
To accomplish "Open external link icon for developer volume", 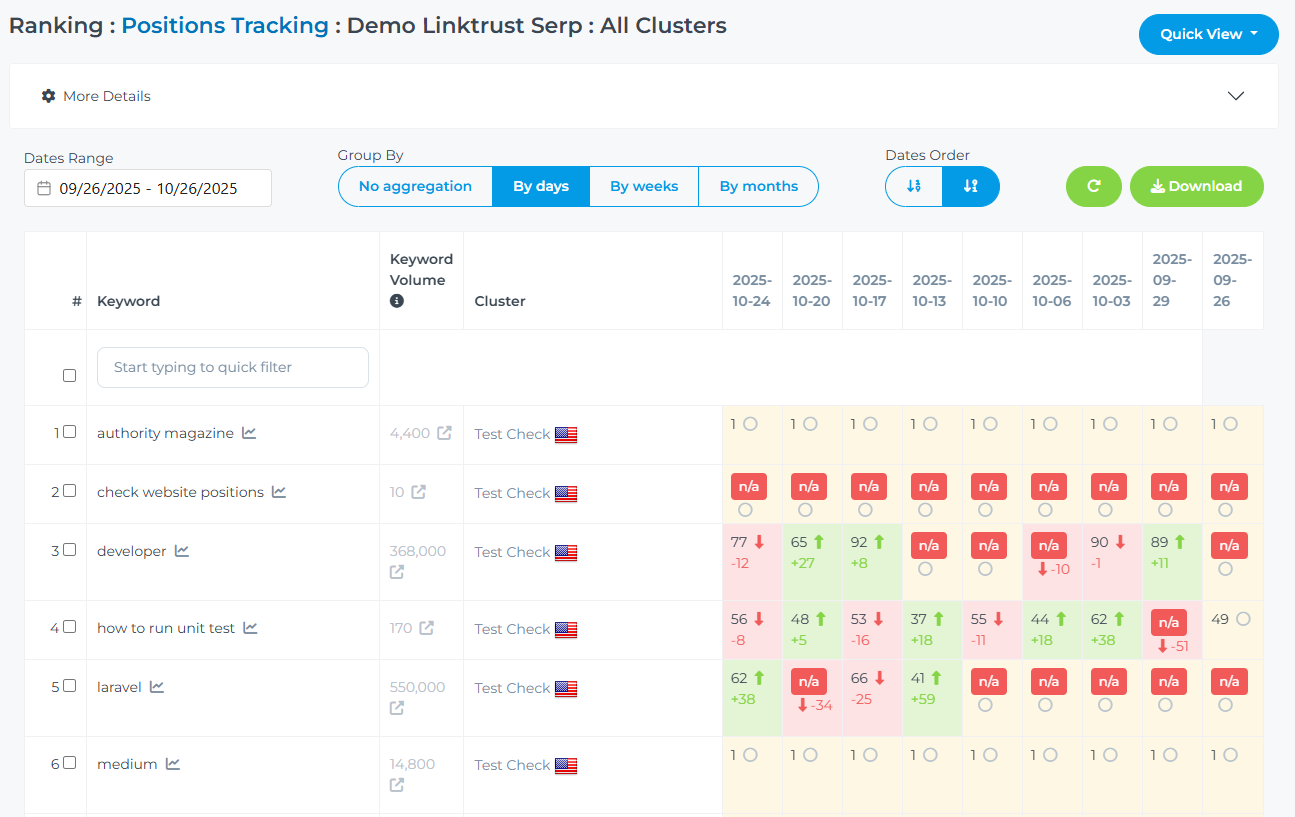I will [397, 572].
